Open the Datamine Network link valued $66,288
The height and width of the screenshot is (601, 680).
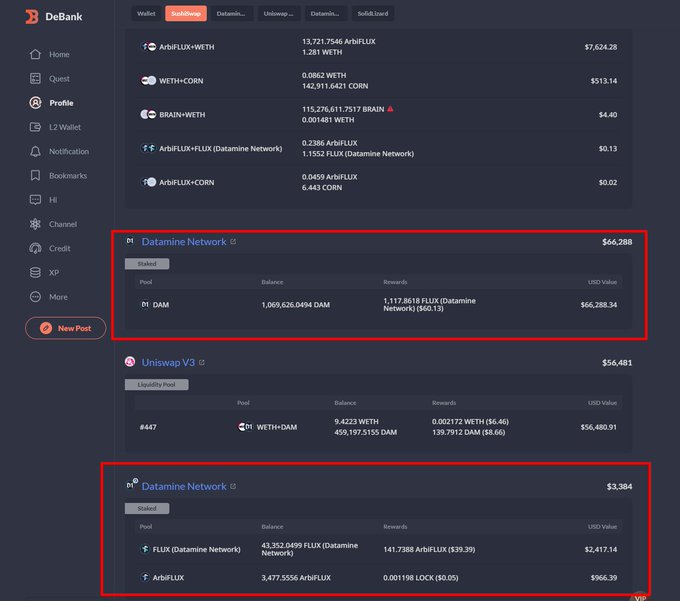tap(184, 242)
